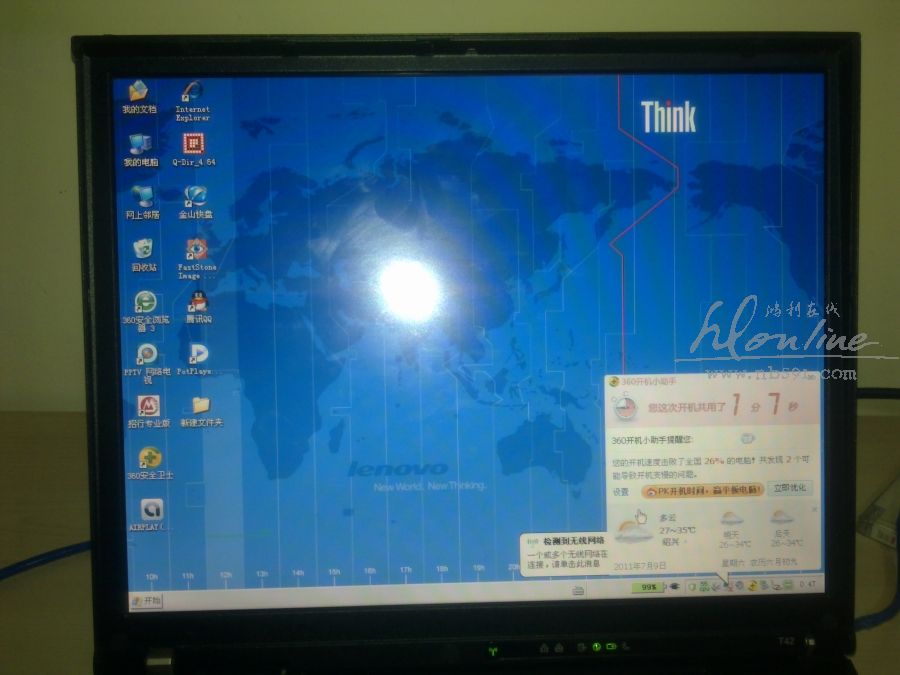Screen dimensions: 900x675
Task: Select the 网上邻居 desktop icon
Action: tap(142, 202)
